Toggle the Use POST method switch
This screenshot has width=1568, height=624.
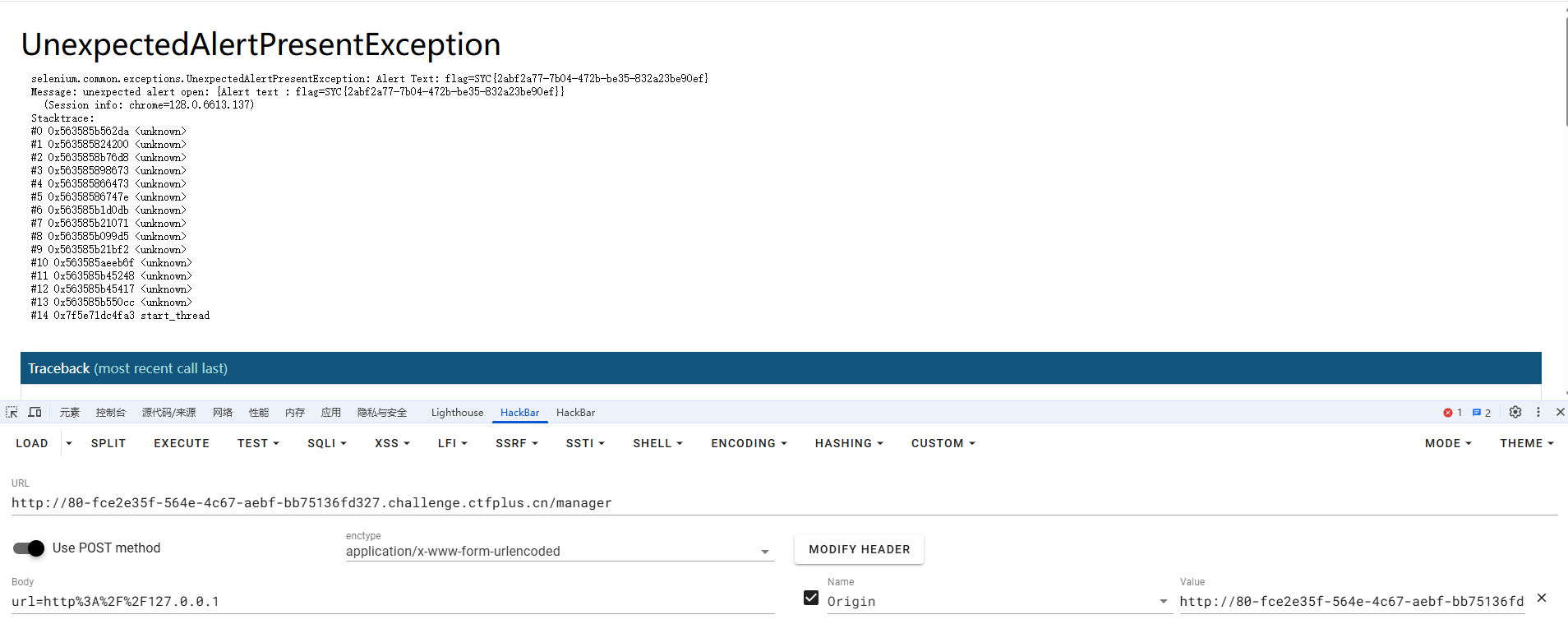click(29, 548)
